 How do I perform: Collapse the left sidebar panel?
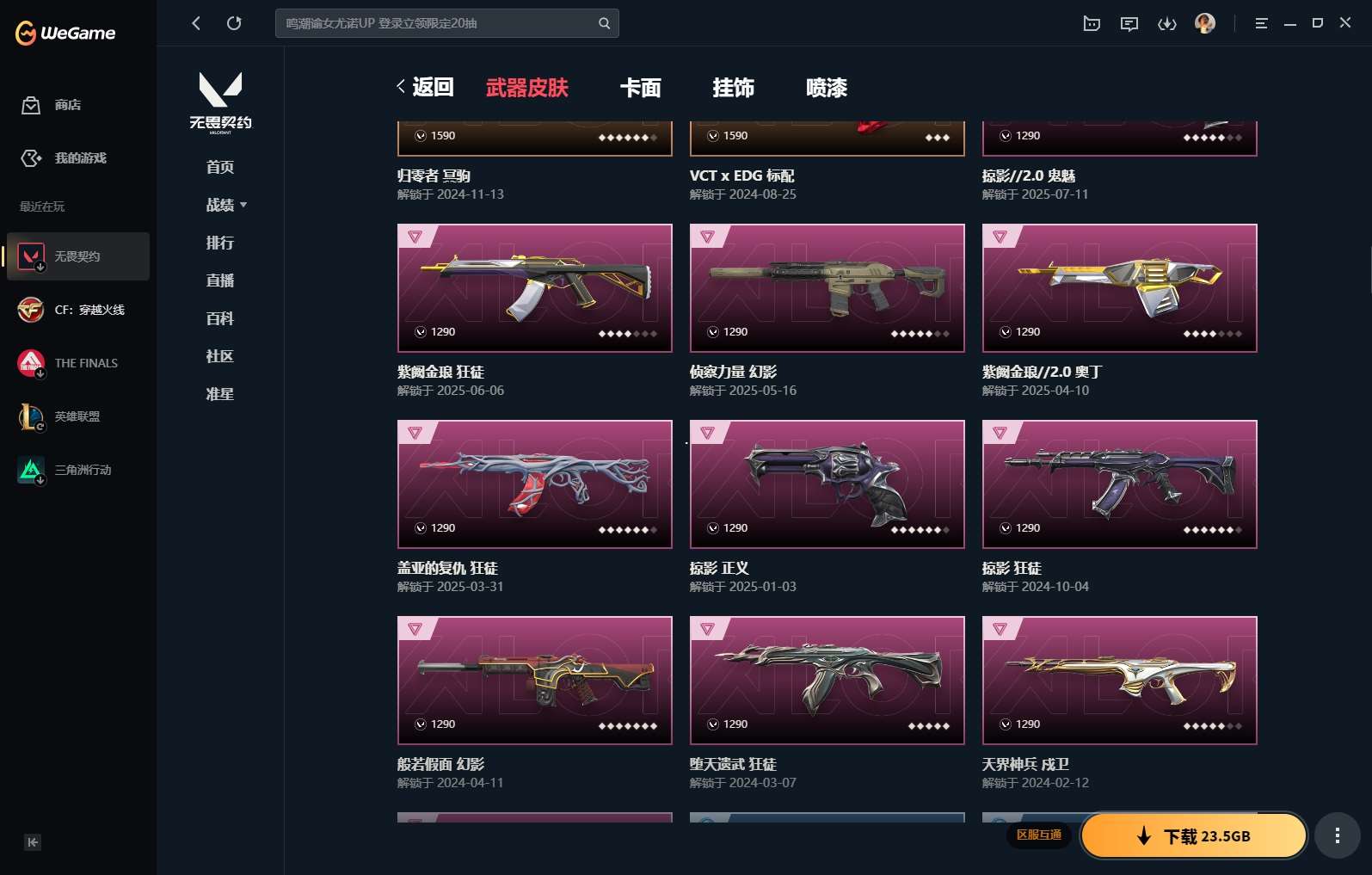(32, 842)
